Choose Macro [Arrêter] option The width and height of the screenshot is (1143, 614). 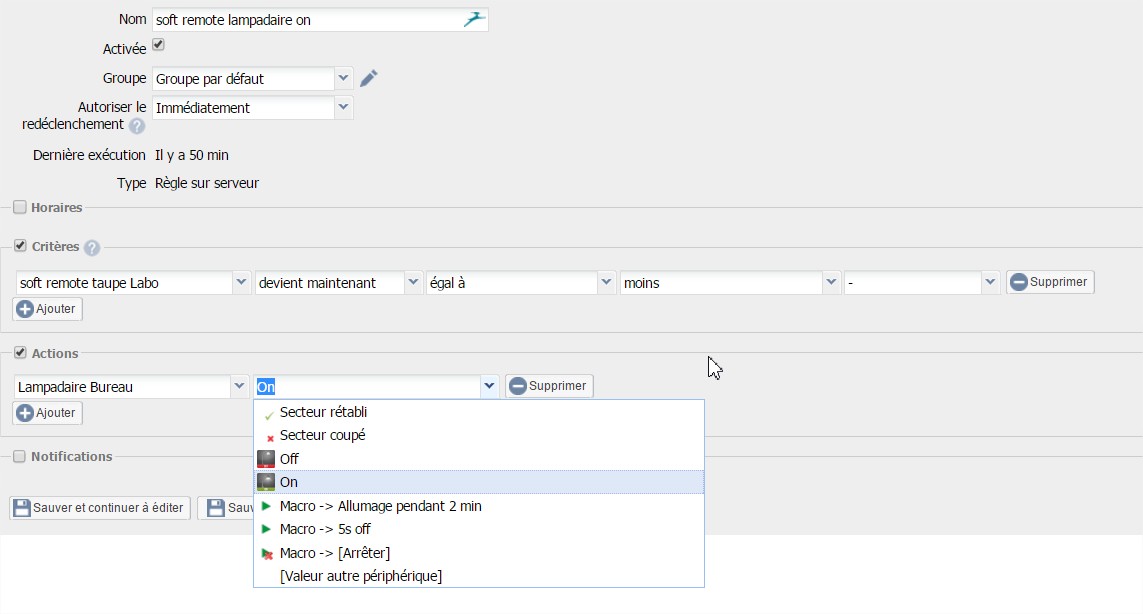click(334, 553)
